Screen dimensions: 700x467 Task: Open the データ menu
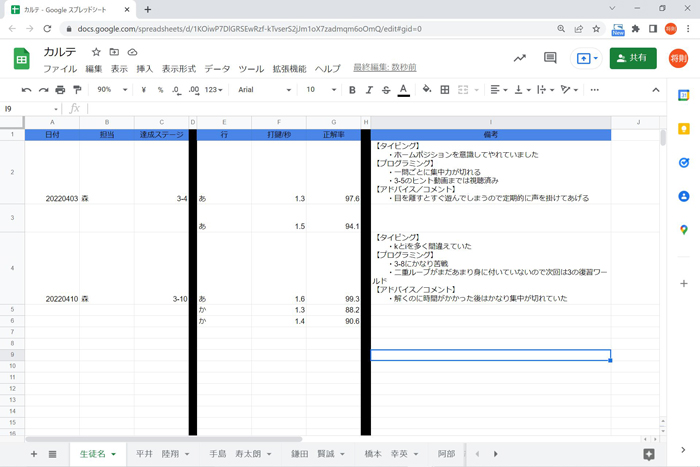tap(217, 69)
